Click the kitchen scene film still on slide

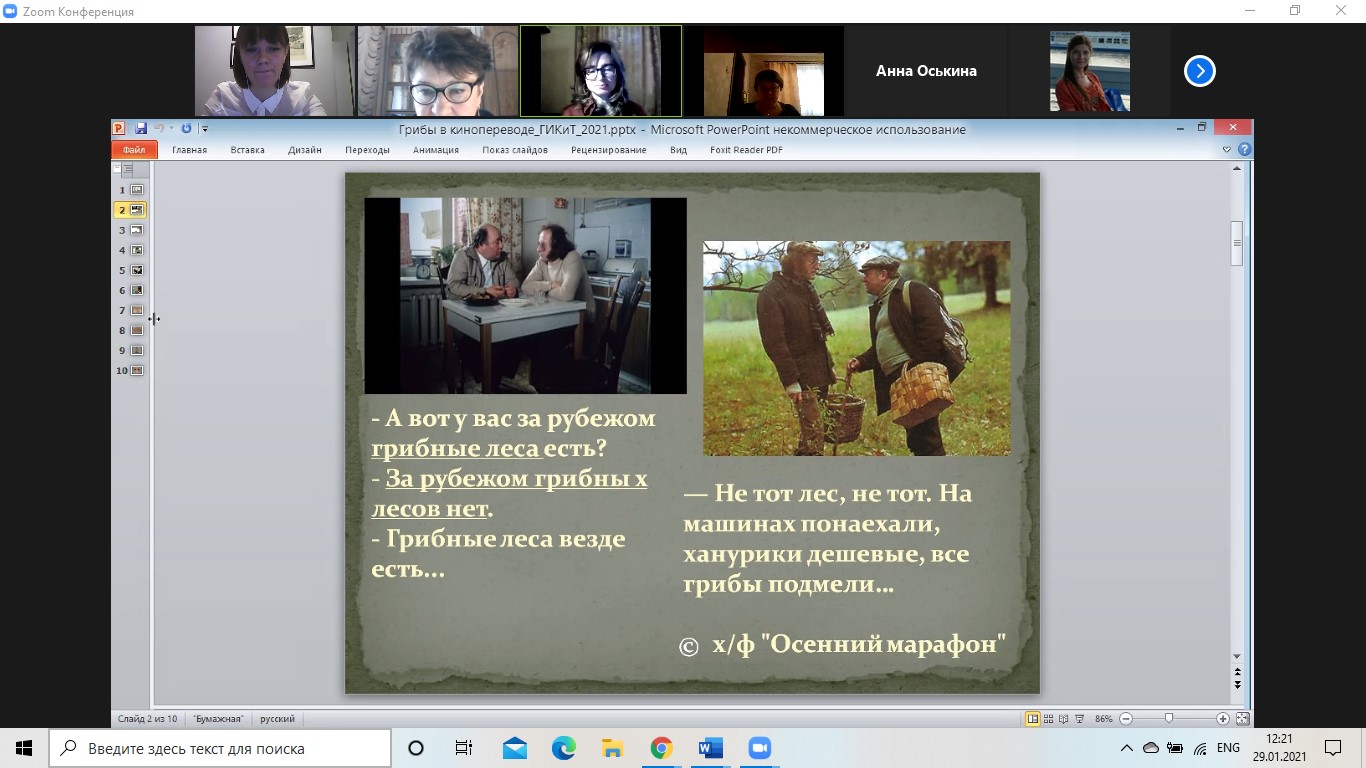coord(525,295)
